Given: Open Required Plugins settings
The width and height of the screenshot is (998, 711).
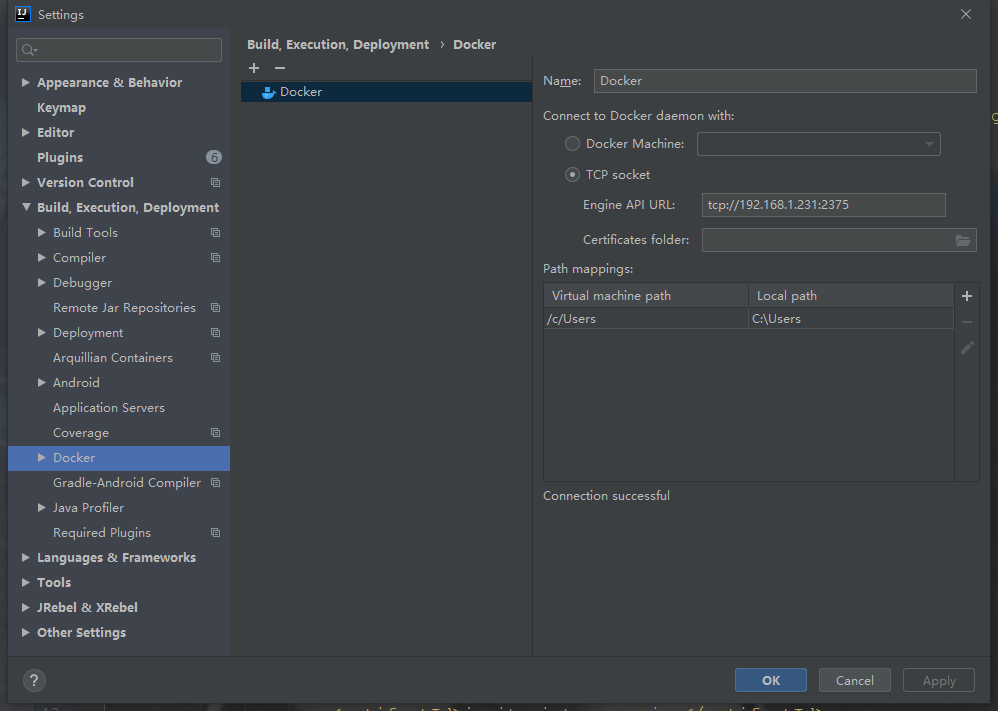Looking at the screenshot, I should (x=102, y=533).
